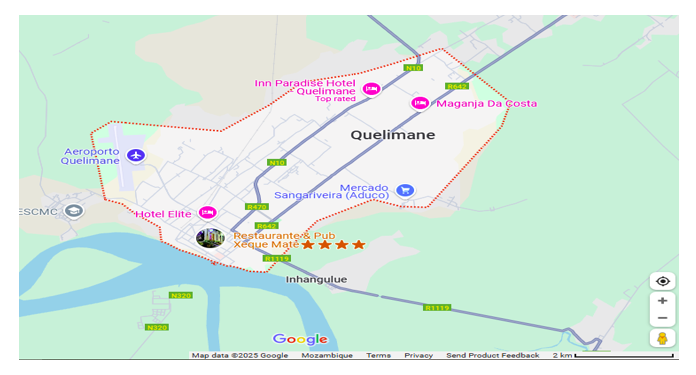Select Mercado Sangariveira shopping cart marker
Viewport: 696px width, 375px height.
(x=405, y=190)
